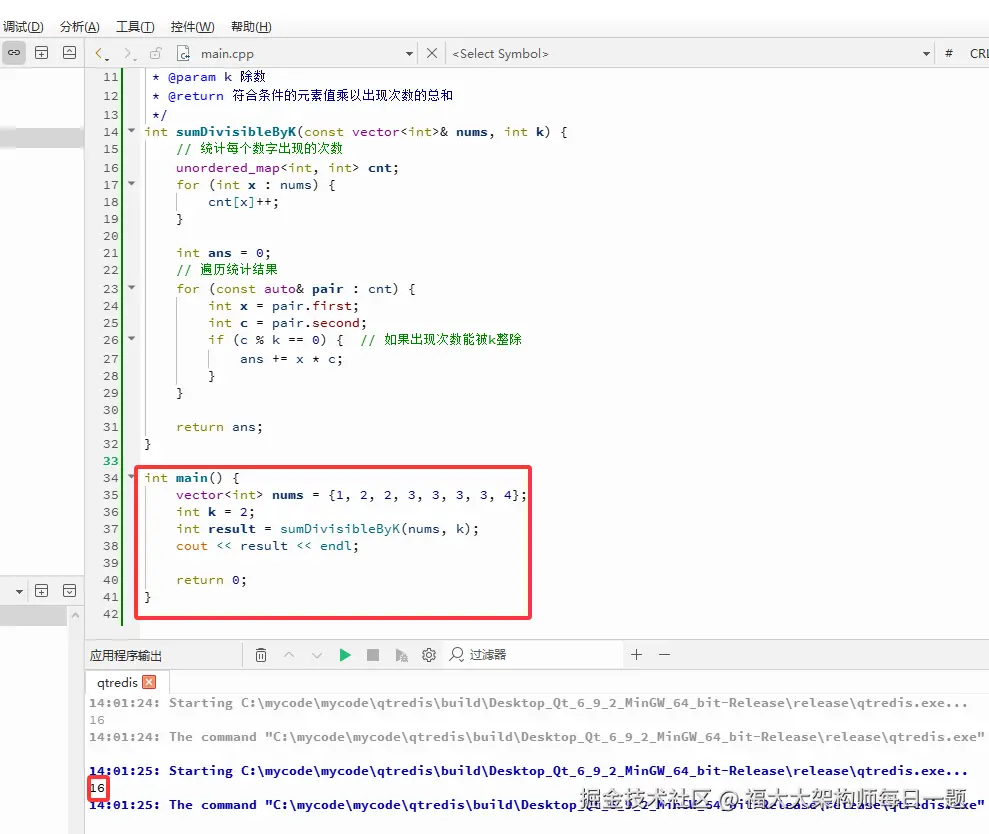This screenshot has height=834, width=989.
Task: Open the main.cpp open-documents dropdown
Action: pos(409,54)
